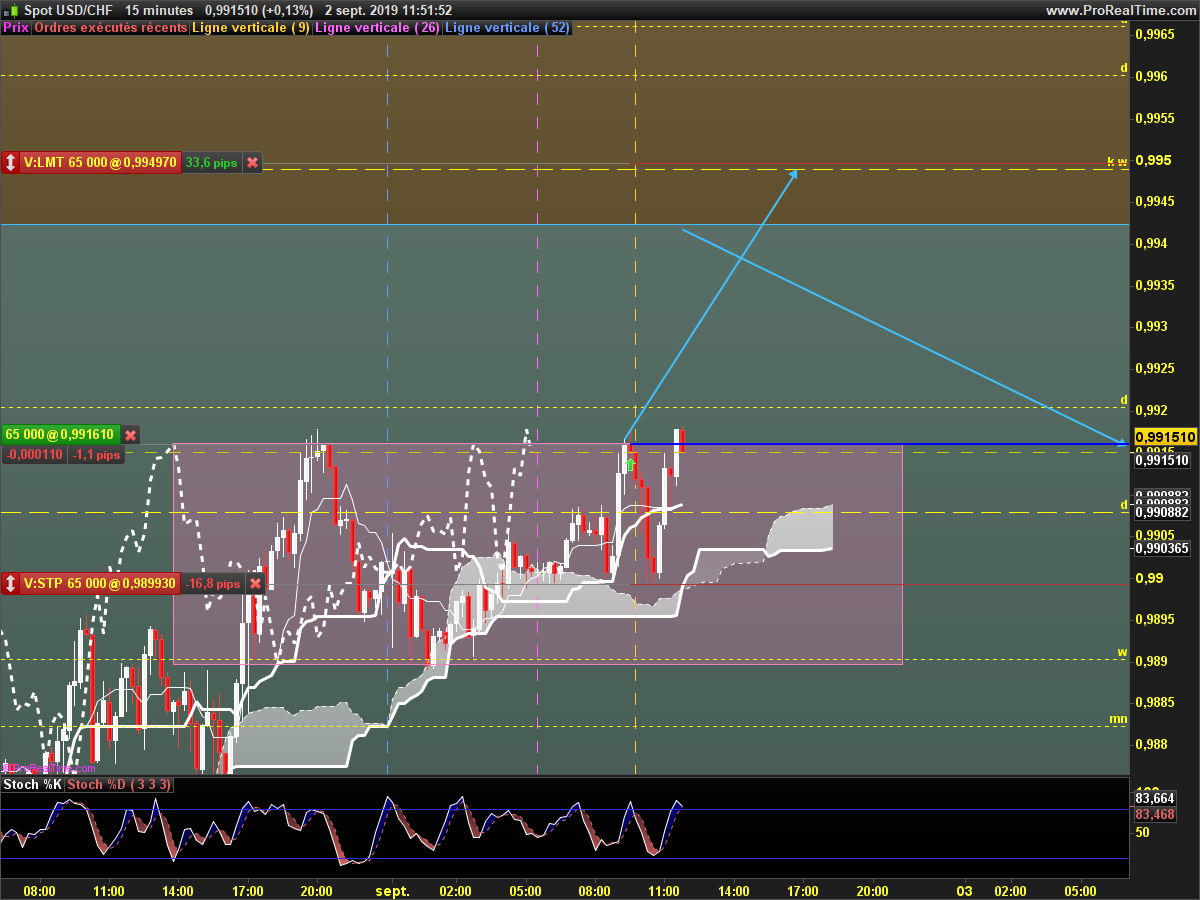Click the 08:00 time axis label at left
1200x900 pixels.
(39, 890)
